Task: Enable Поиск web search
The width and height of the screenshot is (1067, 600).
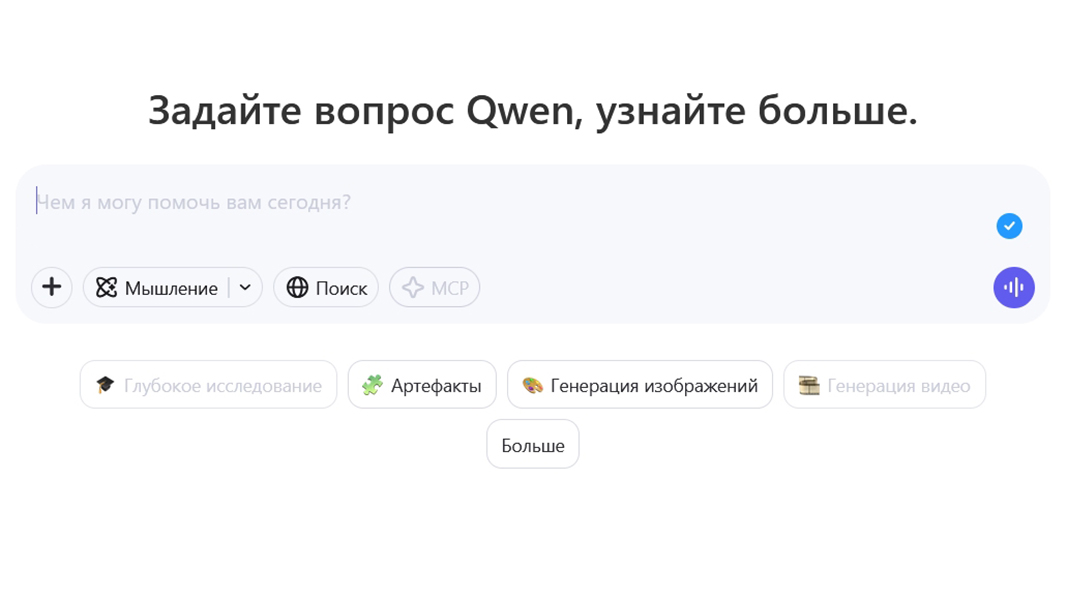Action: click(x=326, y=287)
